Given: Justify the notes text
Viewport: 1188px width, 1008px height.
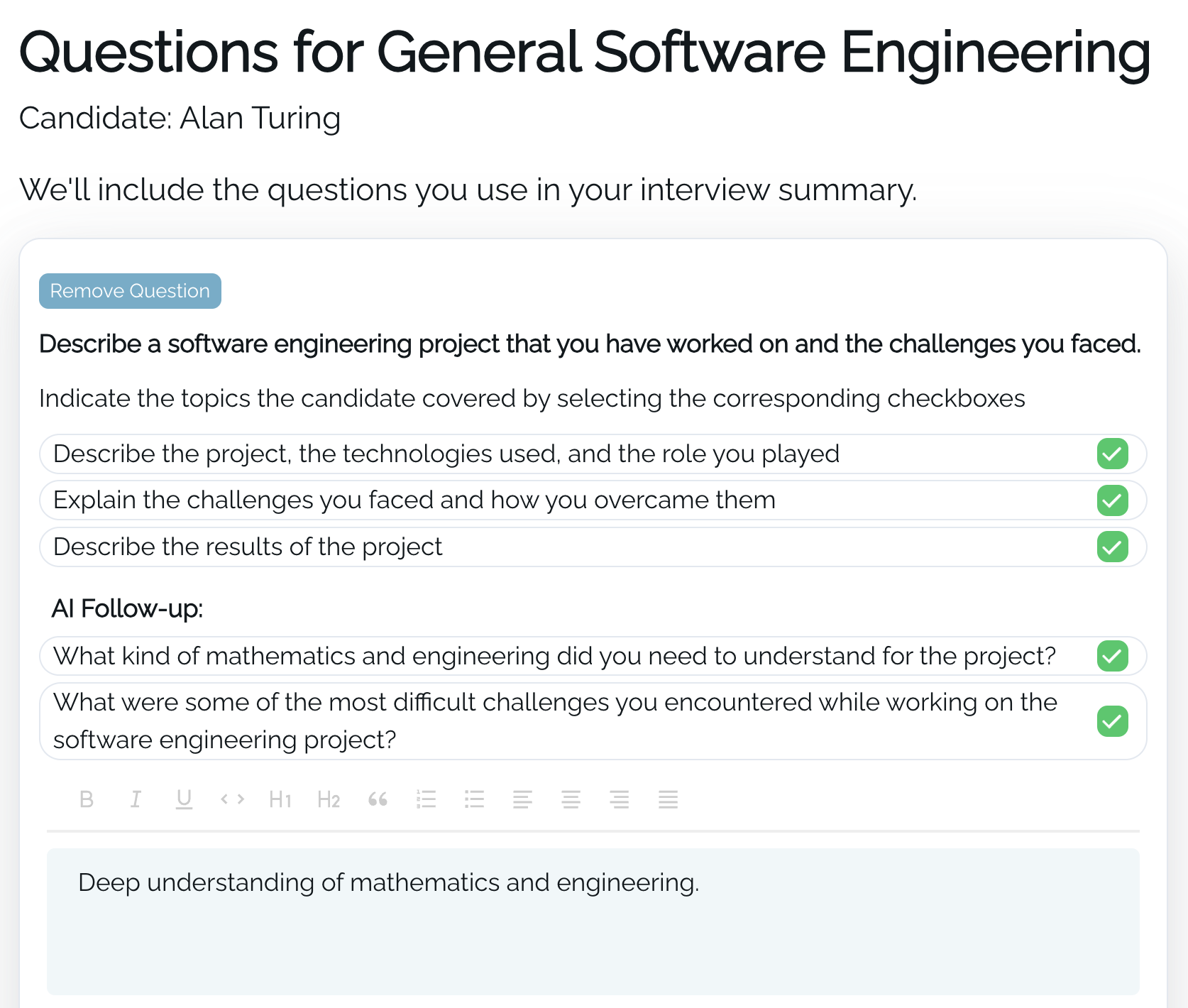Looking at the screenshot, I should pyautogui.click(x=668, y=799).
